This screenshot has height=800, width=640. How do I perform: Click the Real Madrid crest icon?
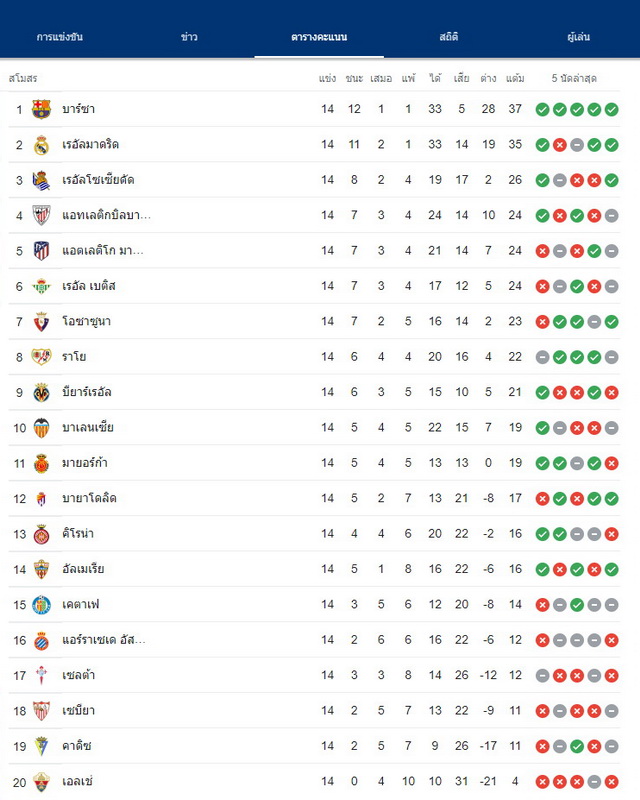pyautogui.click(x=41, y=145)
